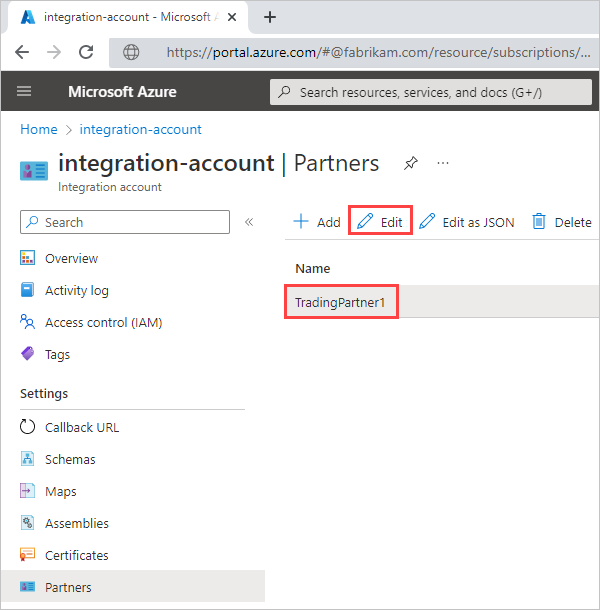The width and height of the screenshot is (600, 610).
Task: Go to the Certificates page
Action: 76,556
